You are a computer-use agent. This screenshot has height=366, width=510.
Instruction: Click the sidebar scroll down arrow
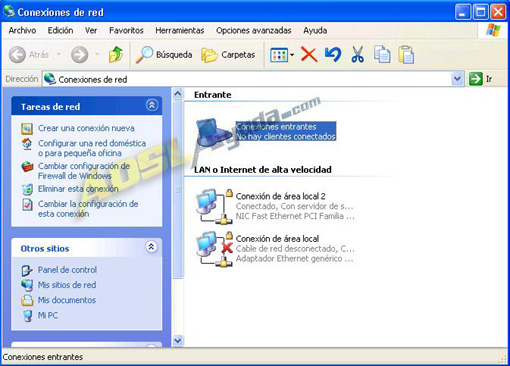click(x=178, y=341)
